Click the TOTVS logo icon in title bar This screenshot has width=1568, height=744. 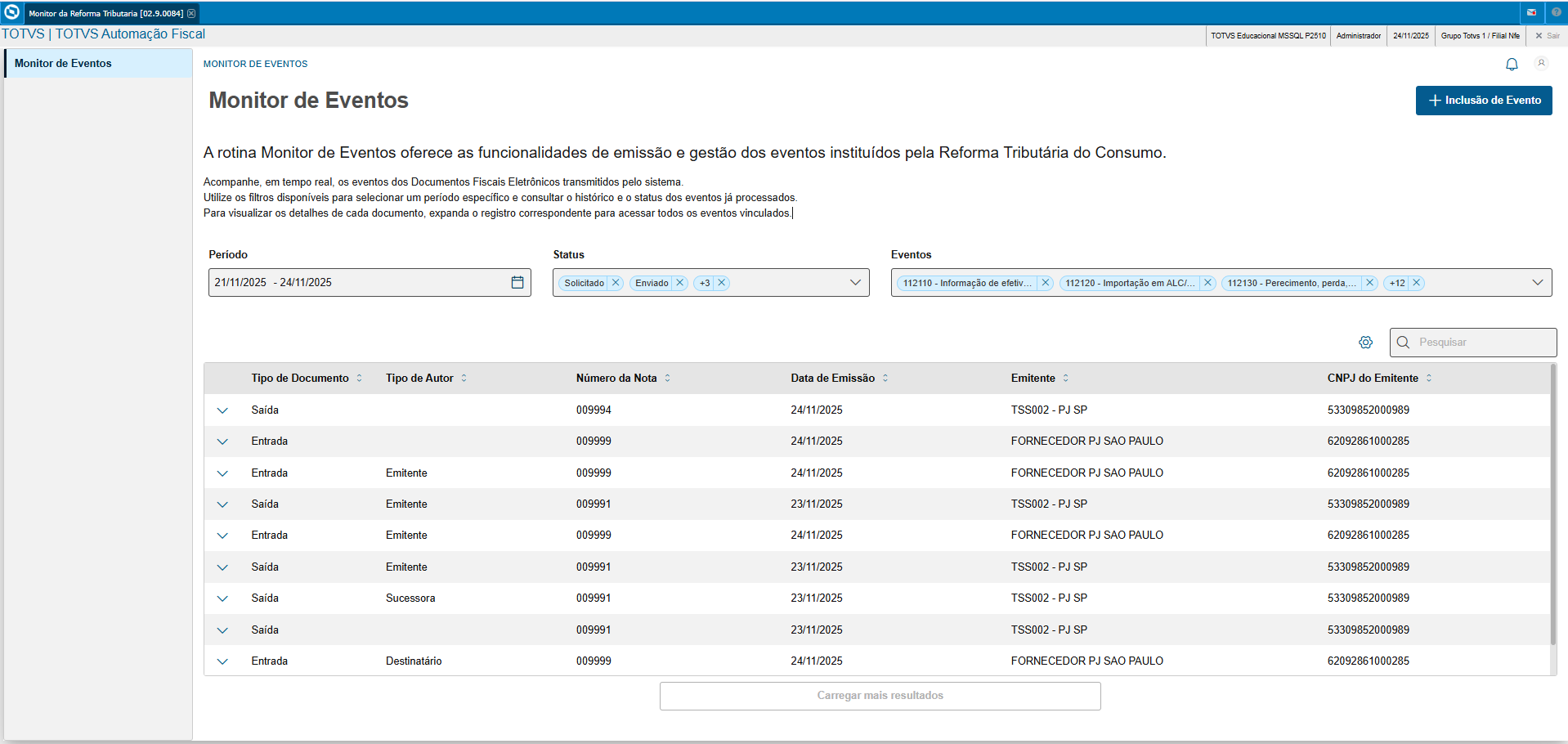tap(11, 12)
